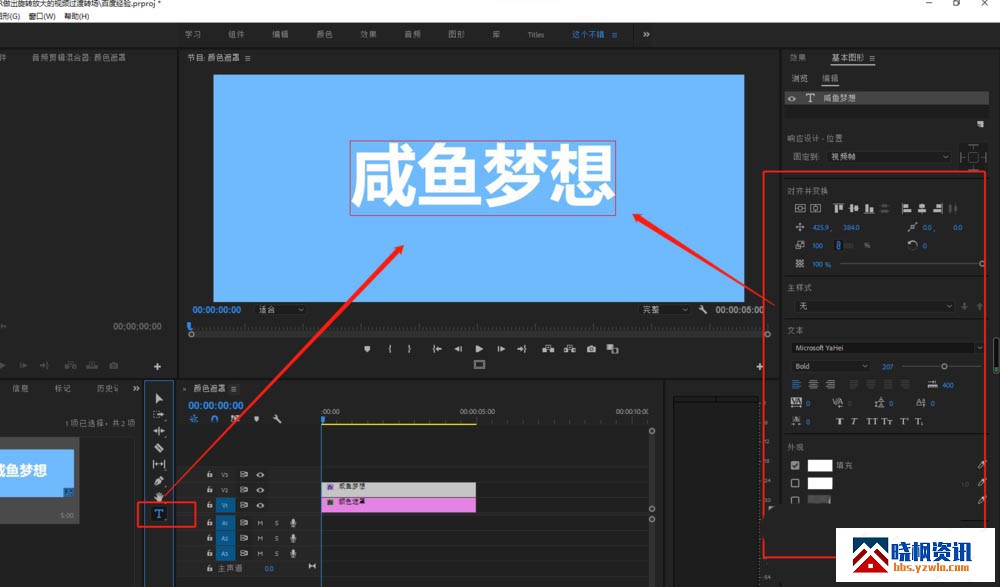Go to Out point in Program monitor
Screen dimensions: 1000x587
point(522,349)
